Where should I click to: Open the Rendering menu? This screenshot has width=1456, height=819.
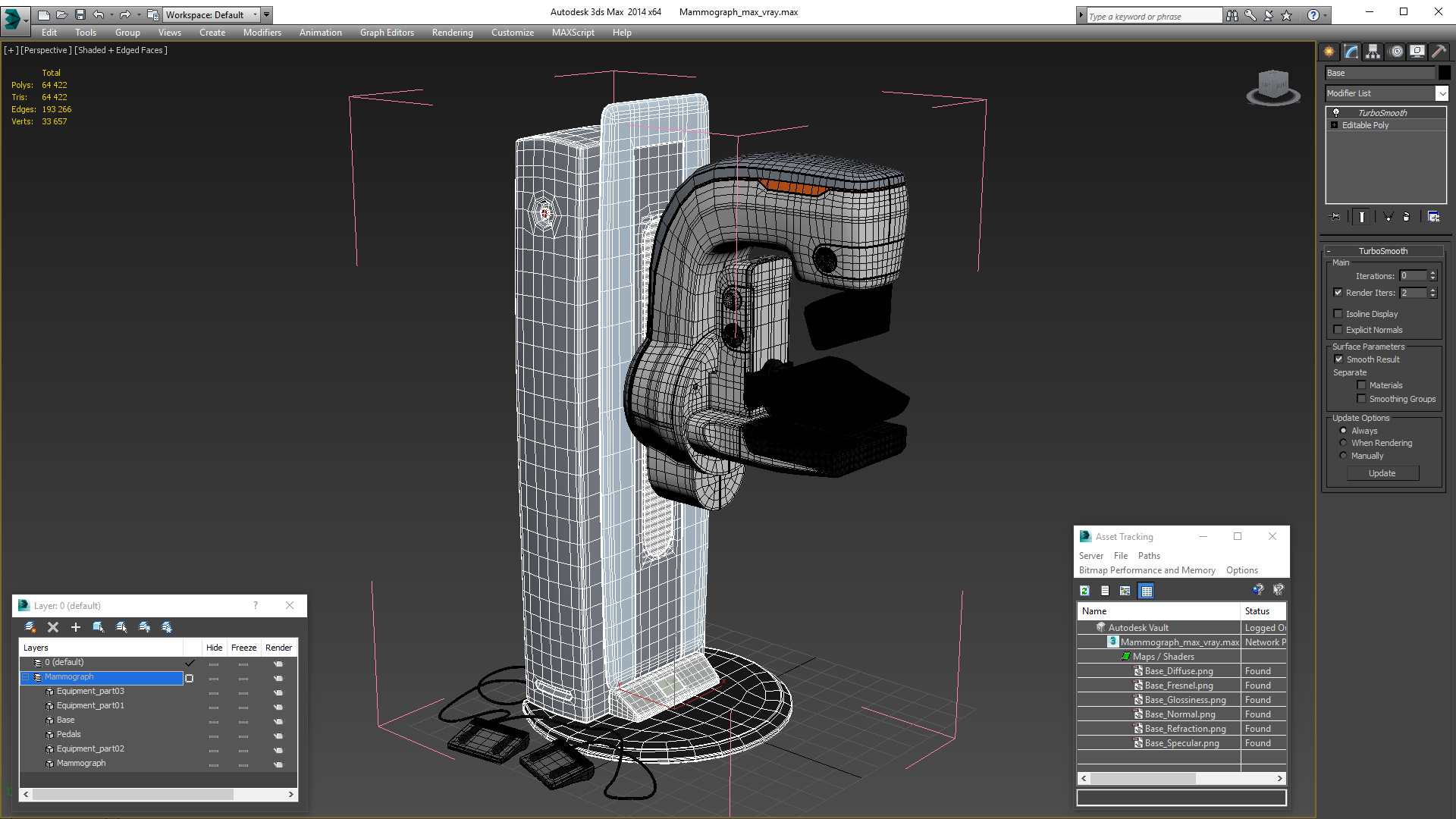click(x=453, y=32)
